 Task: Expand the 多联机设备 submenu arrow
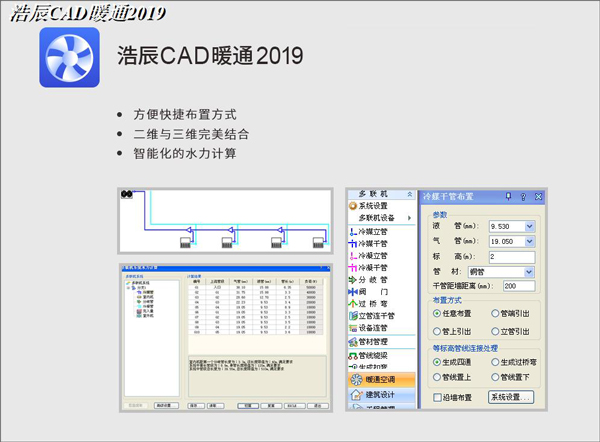tap(409, 218)
